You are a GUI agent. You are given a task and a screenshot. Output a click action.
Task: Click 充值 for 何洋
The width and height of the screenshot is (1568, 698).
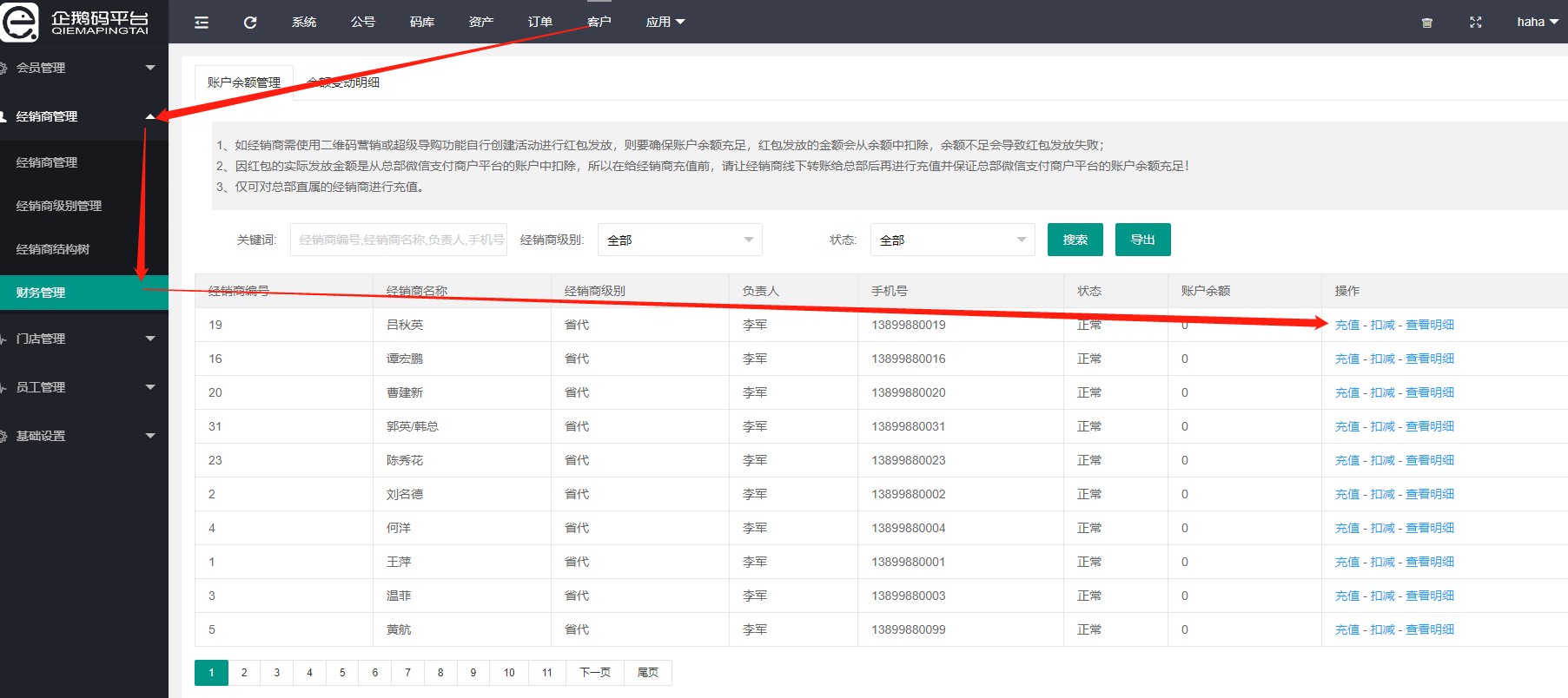pyautogui.click(x=1347, y=528)
